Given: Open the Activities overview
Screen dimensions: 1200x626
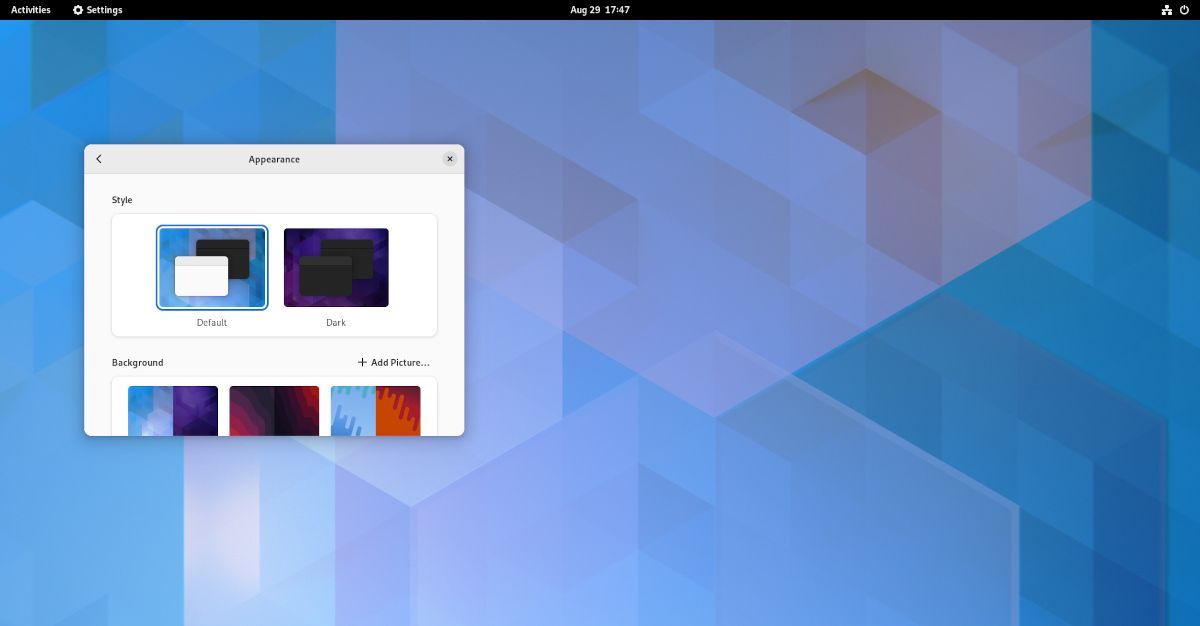Looking at the screenshot, I should (x=31, y=10).
